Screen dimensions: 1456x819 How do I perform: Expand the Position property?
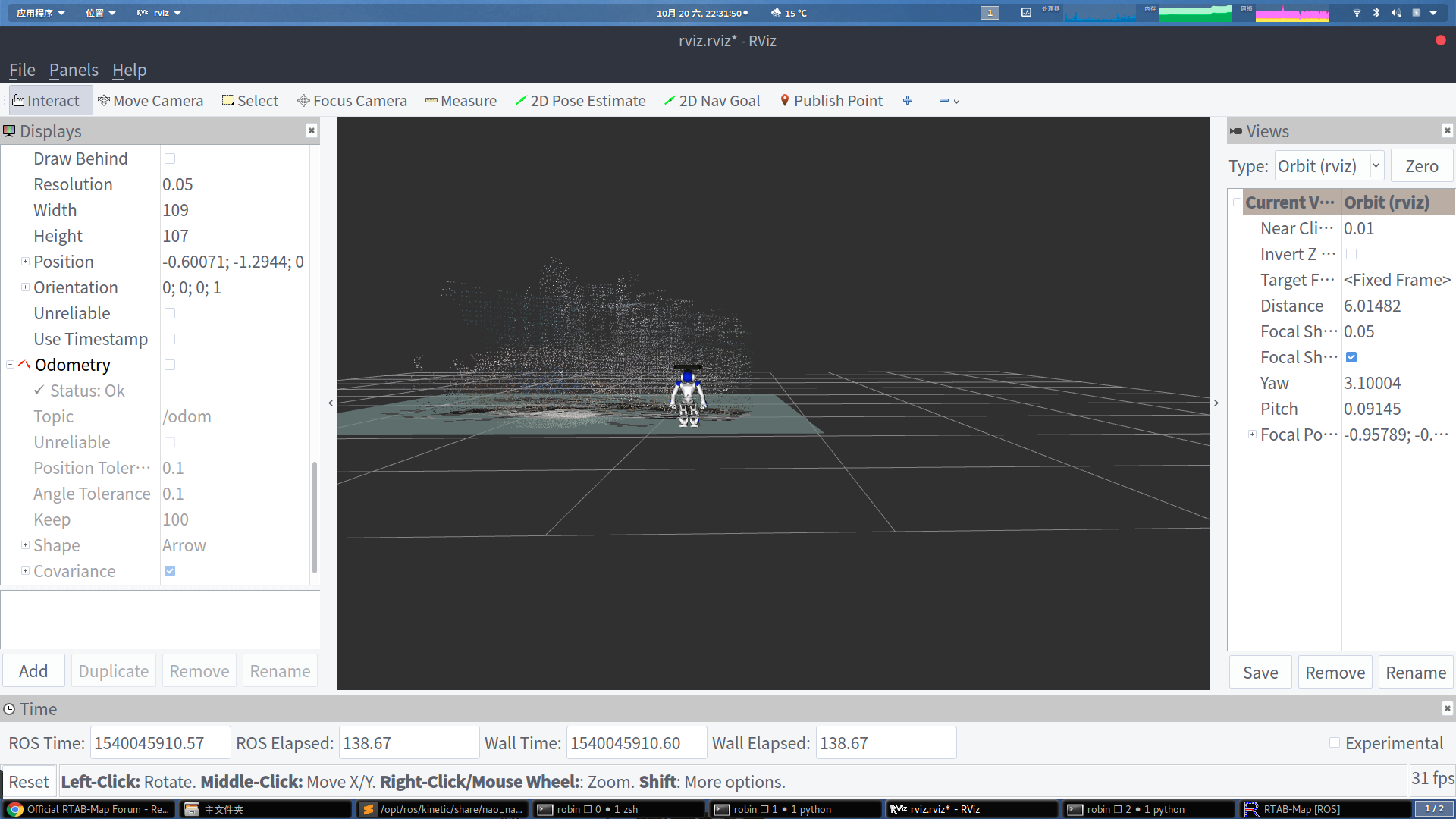pyautogui.click(x=25, y=262)
